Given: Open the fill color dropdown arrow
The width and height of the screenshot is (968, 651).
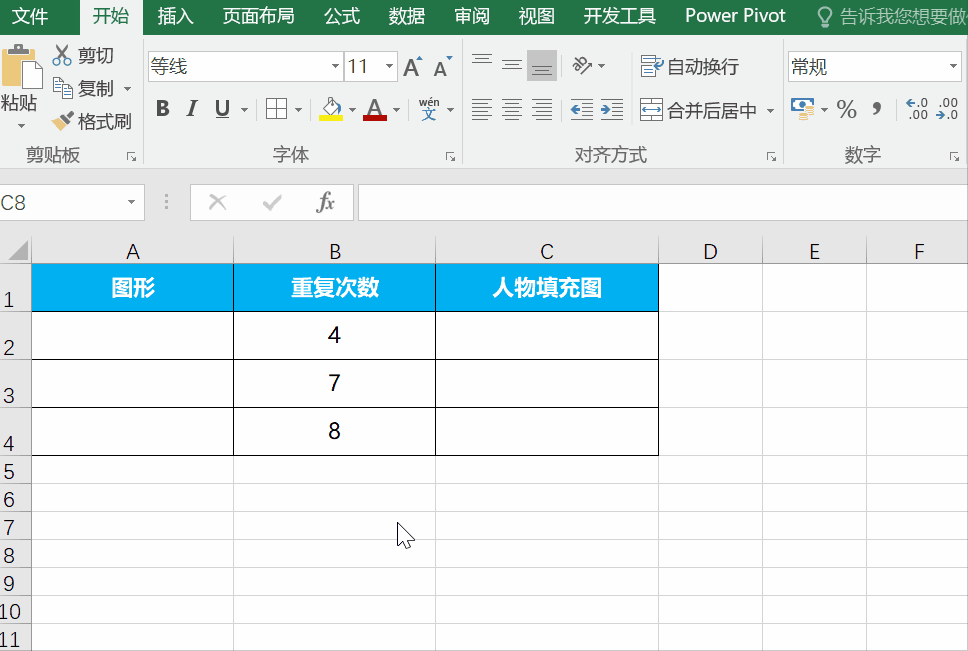Looking at the screenshot, I should click(x=351, y=110).
